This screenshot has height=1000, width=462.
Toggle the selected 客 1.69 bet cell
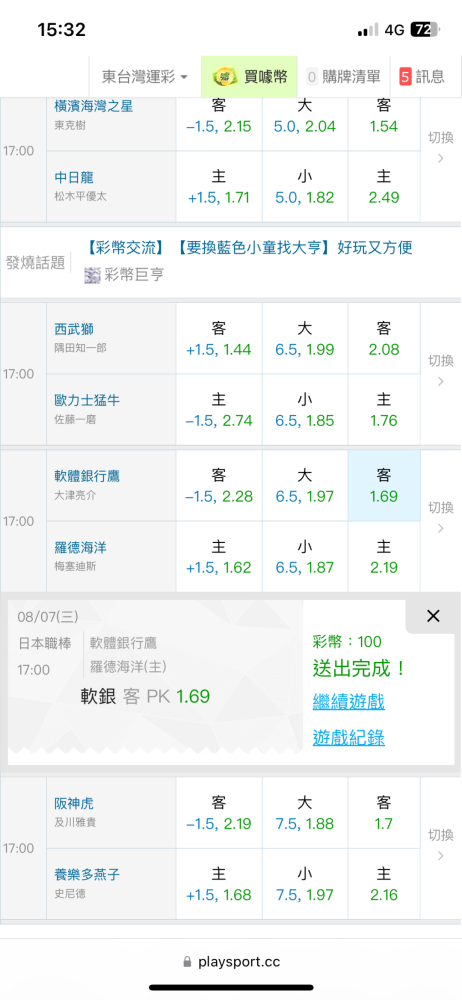tap(384, 485)
